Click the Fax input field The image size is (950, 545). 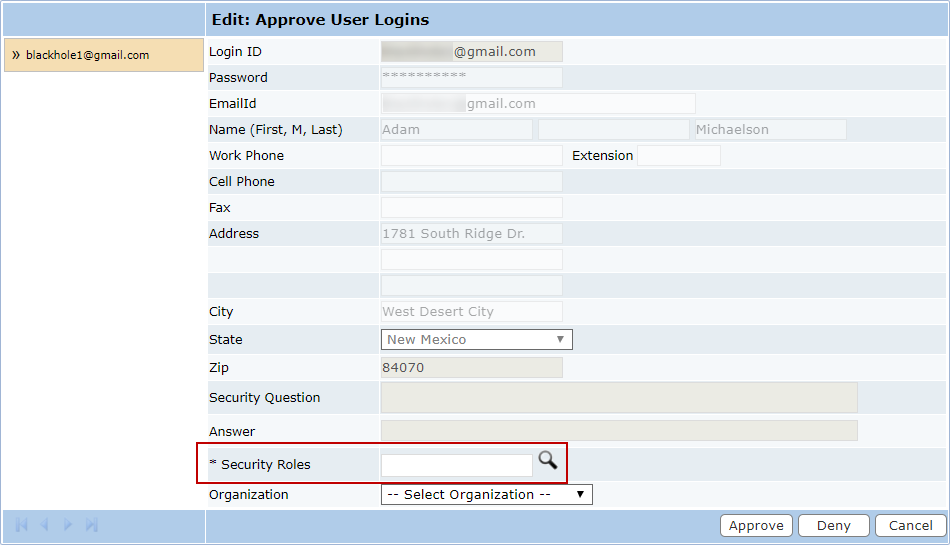pos(471,208)
